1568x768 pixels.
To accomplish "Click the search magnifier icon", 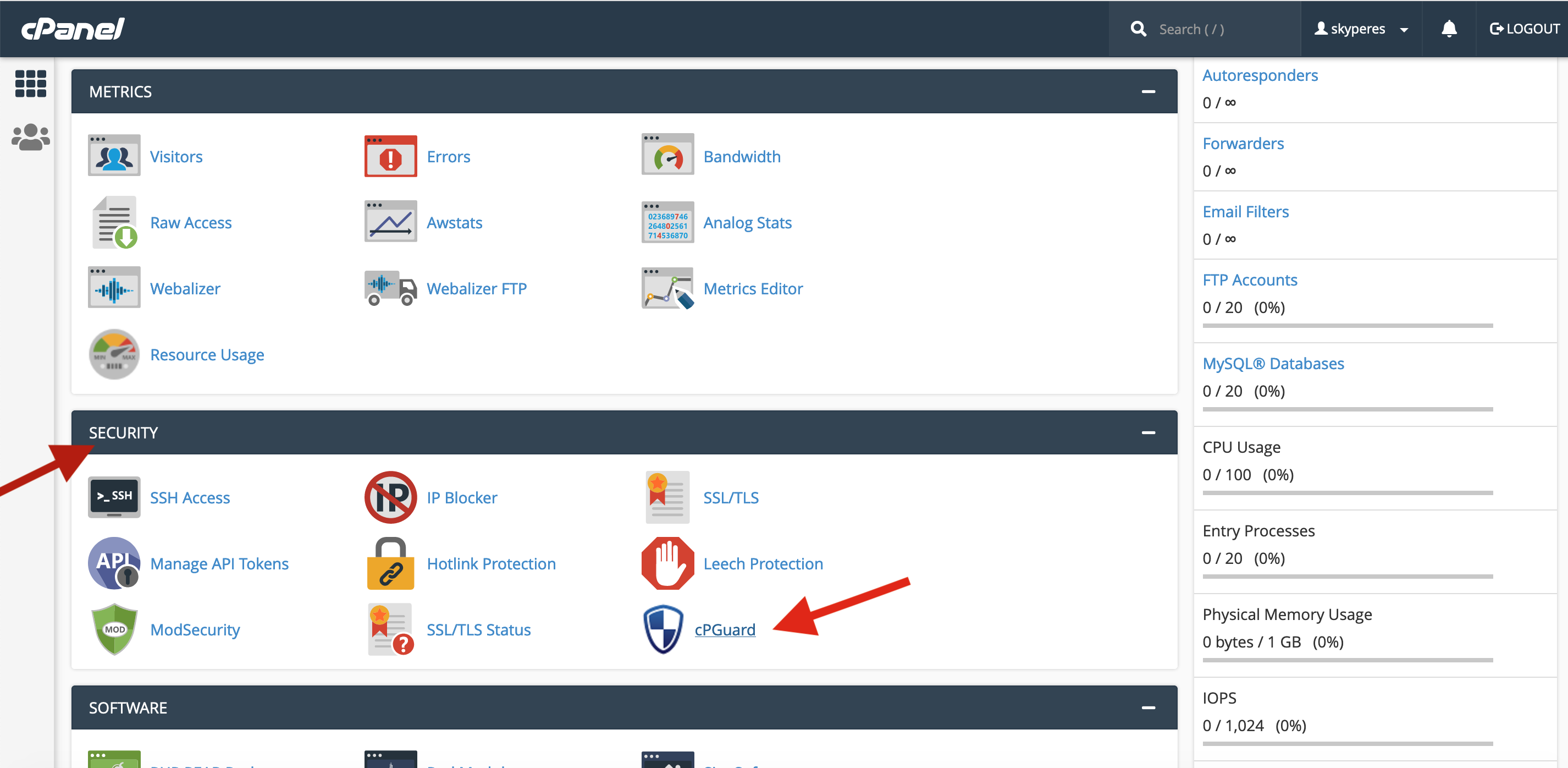I will point(1138,29).
